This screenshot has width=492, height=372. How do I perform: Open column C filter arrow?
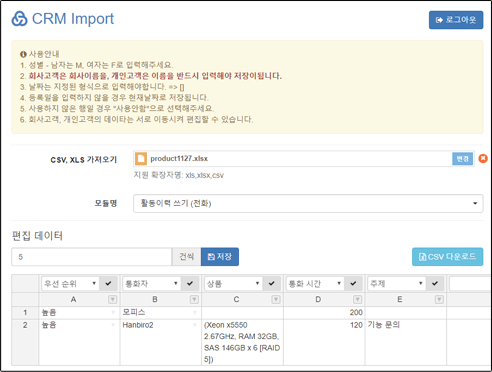point(276,300)
